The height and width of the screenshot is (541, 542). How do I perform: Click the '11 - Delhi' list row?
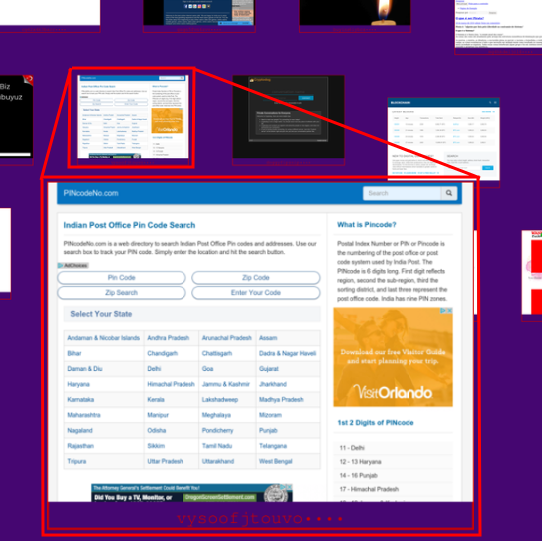pyautogui.click(x=393, y=448)
